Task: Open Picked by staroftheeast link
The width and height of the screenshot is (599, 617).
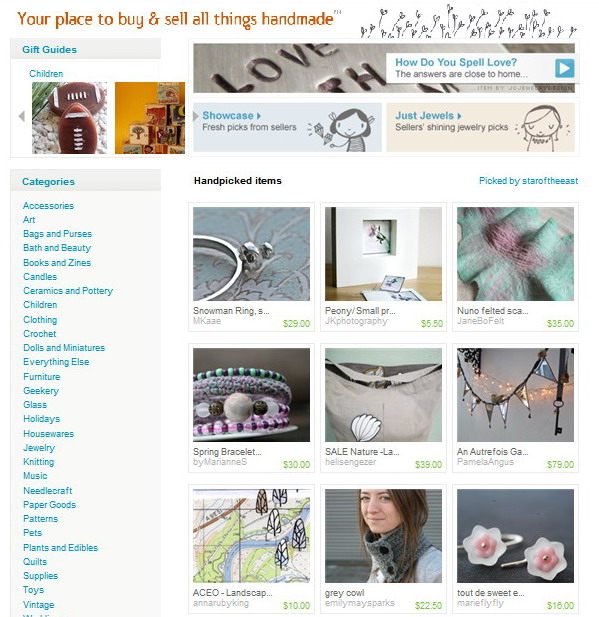Action: tap(528, 181)
